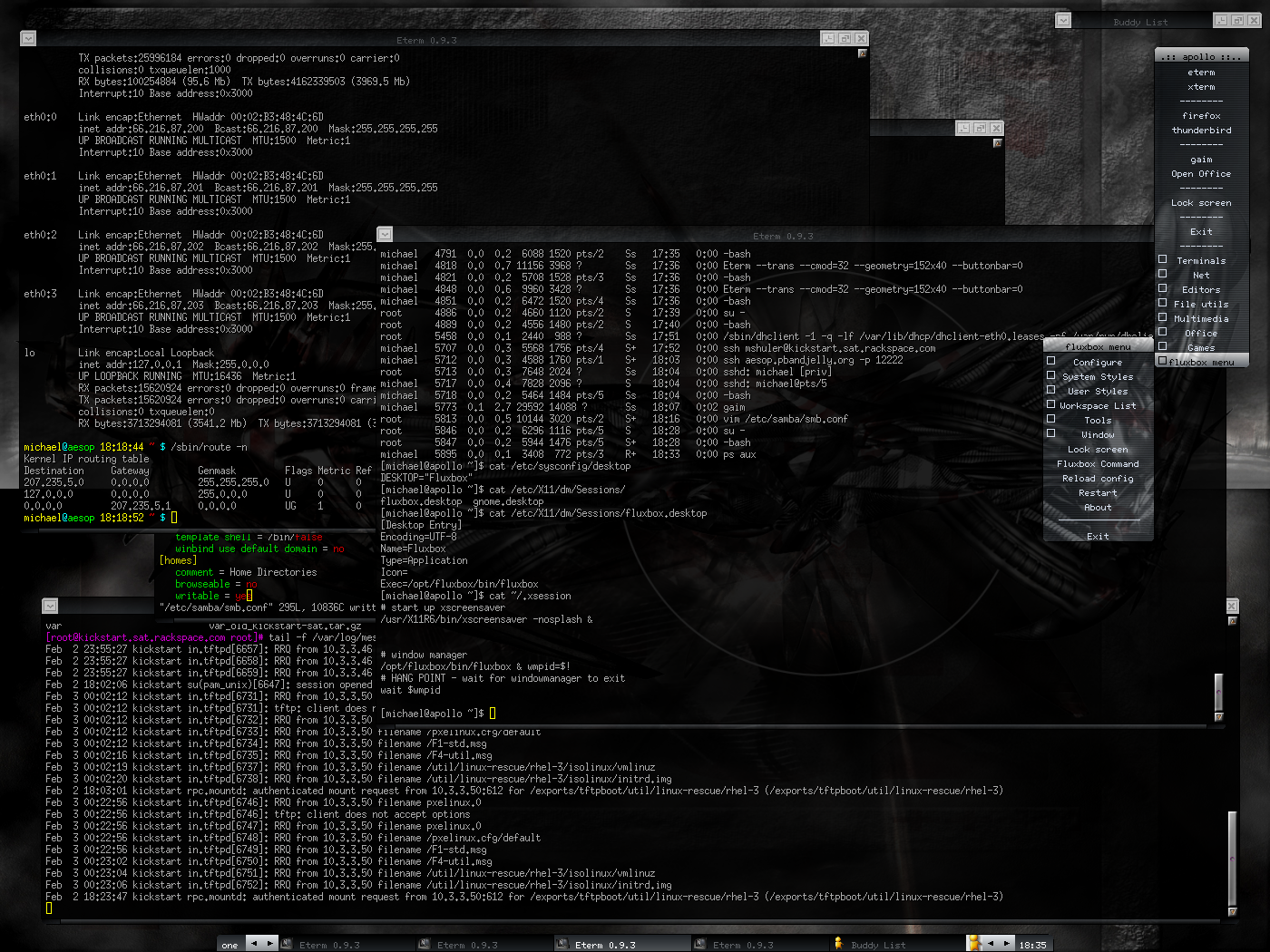Choose Reload config in fluxbox menu
The width and height of the screenshot is (1270, 952).
(x=1098, y=478)
